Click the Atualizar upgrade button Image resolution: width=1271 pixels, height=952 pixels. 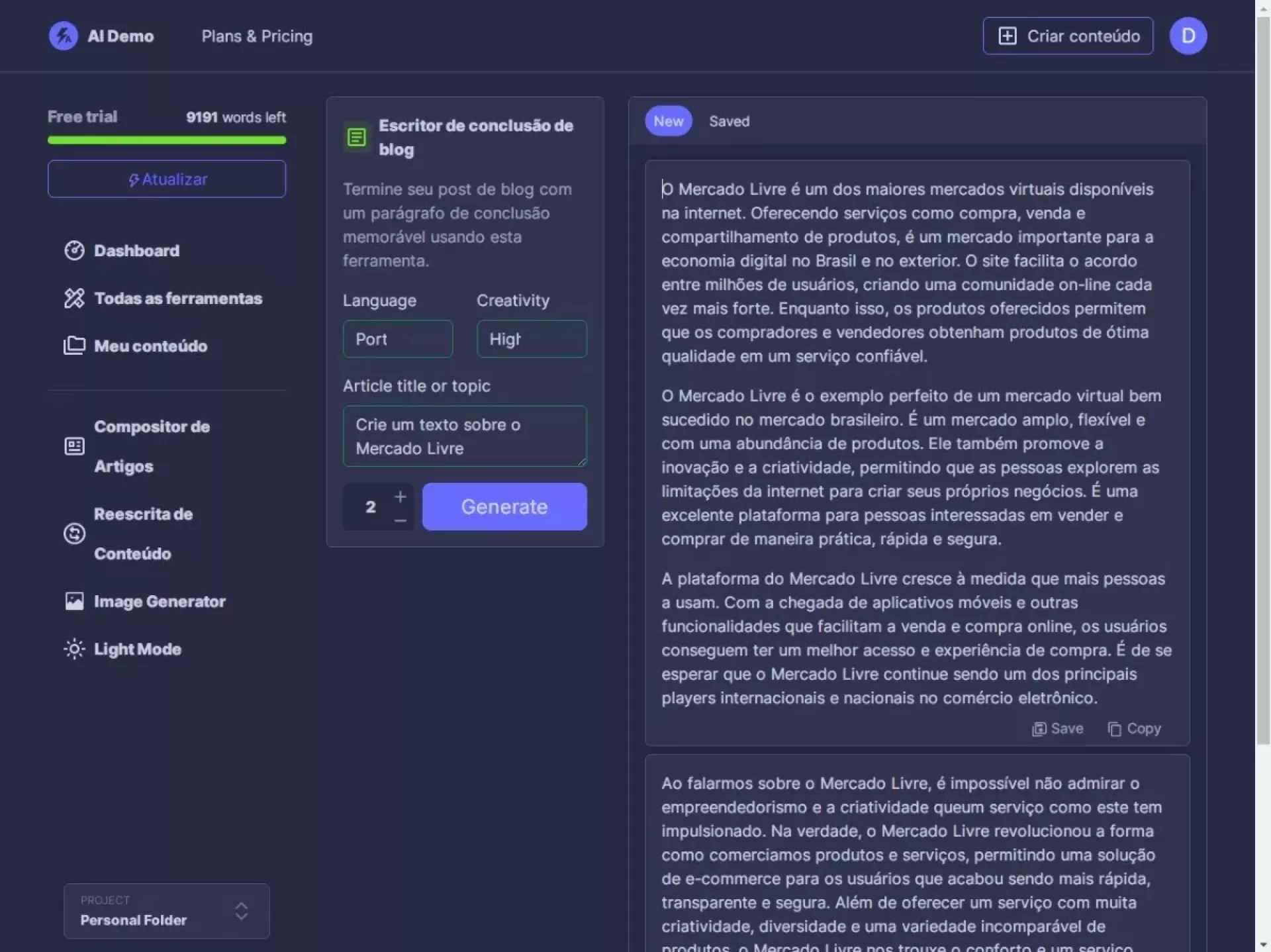pyautogui.click(x=166, y=179)
